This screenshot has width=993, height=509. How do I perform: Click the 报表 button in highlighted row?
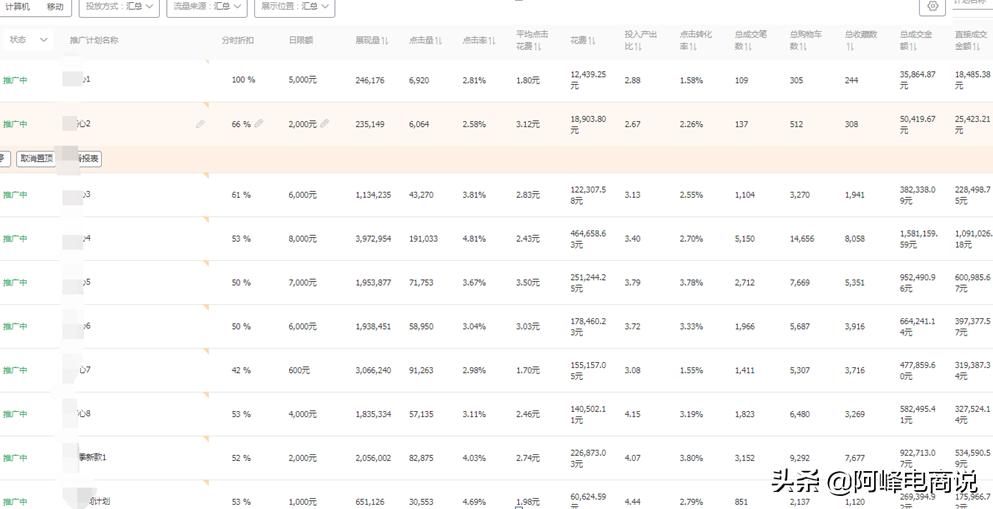(x=88, y=159)
